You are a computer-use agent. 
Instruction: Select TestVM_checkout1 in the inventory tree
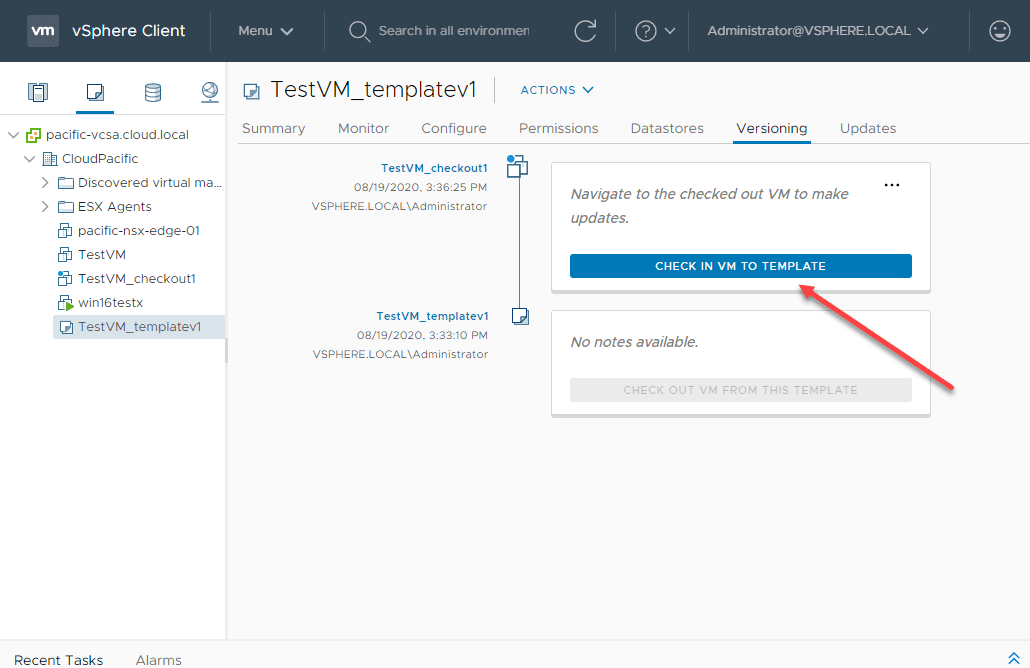[137, 278]
